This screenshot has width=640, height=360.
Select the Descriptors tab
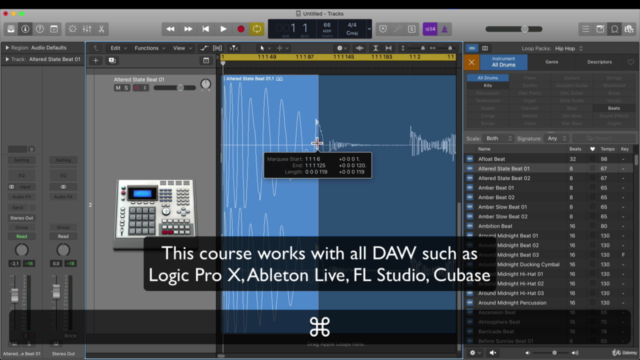[x=599, y=62]
